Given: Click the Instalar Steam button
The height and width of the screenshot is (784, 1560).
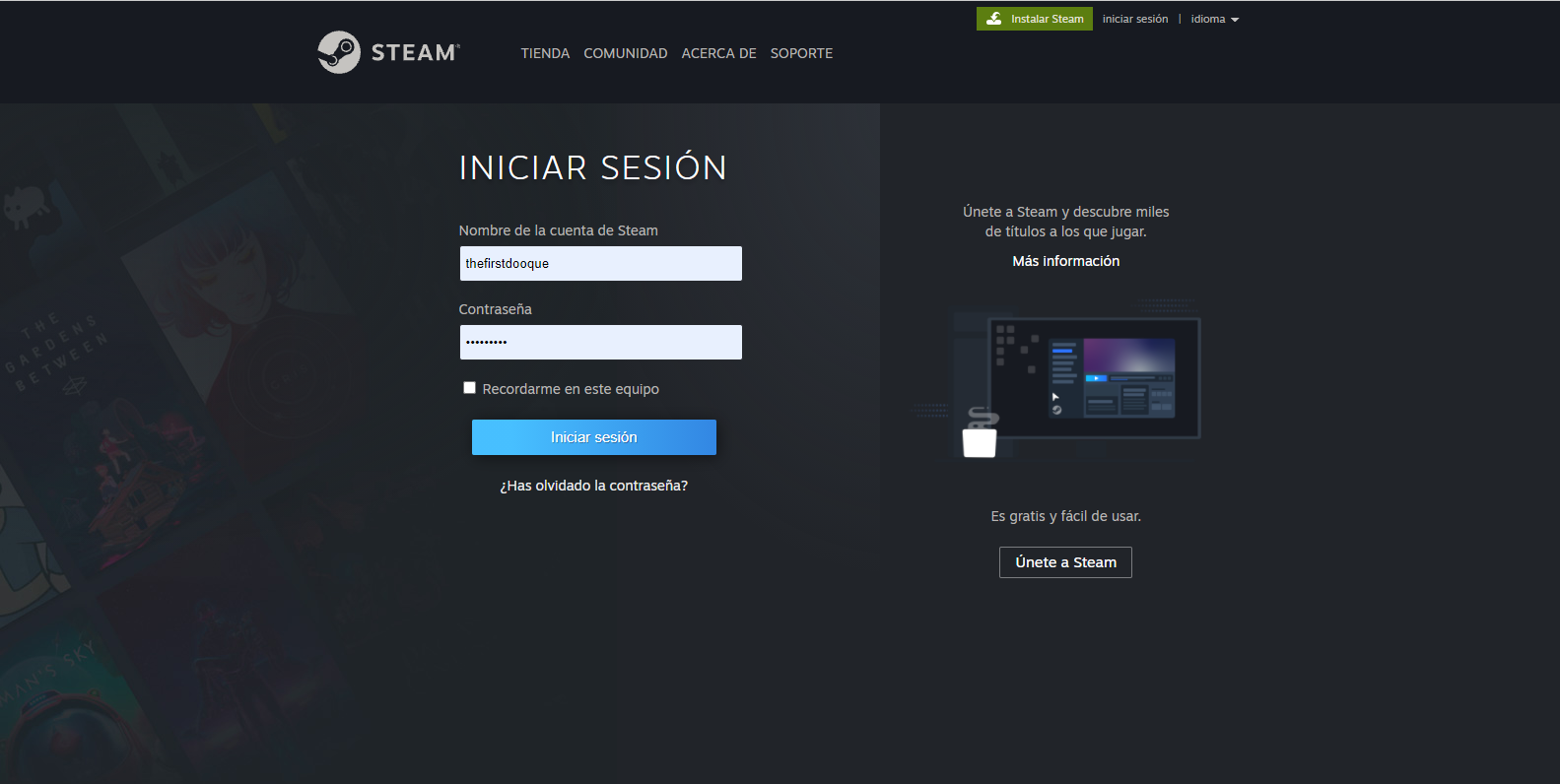Looking at the screenshot, I should point(1035,19).
